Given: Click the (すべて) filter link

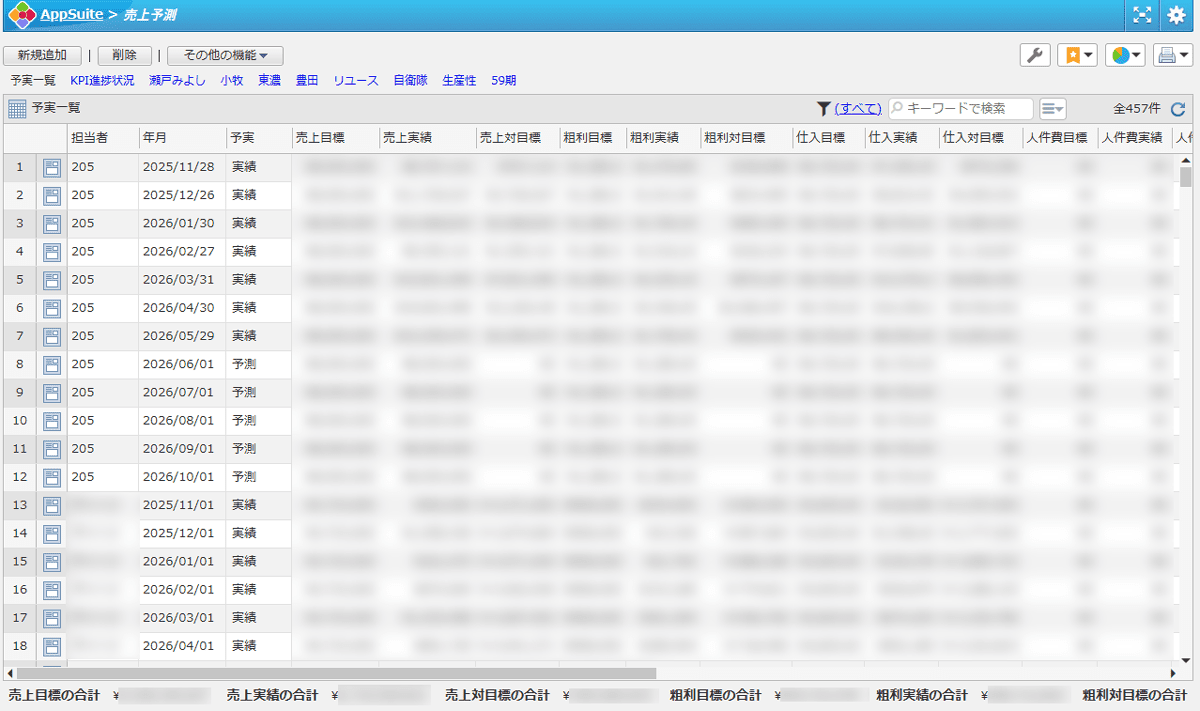Looking at the screenshot, I should pos(859,108).
